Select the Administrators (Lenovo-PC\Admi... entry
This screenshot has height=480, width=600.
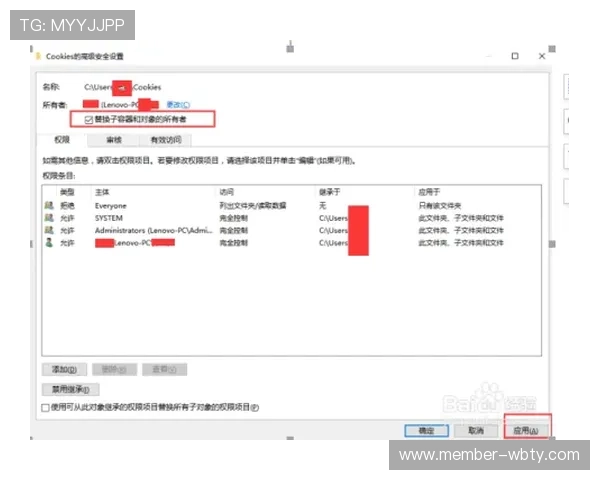click(x=292, y=230)
